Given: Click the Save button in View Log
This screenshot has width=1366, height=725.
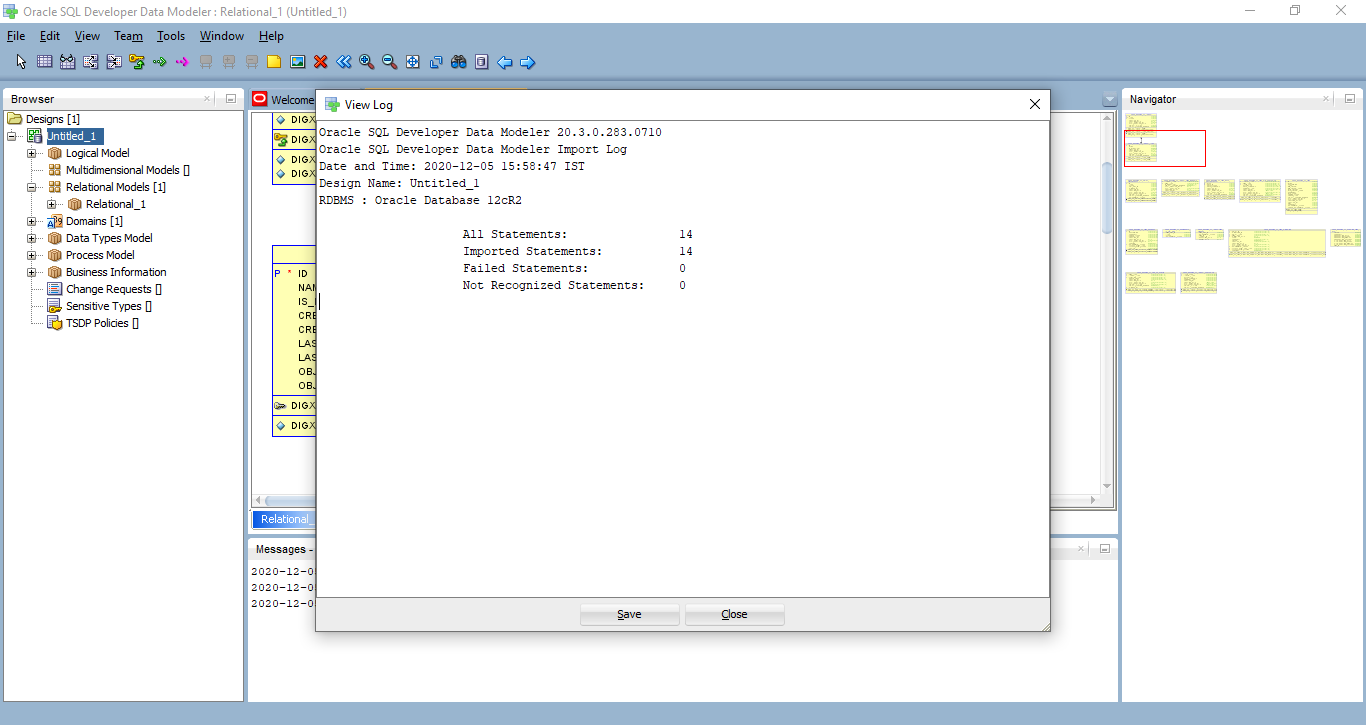Looking at the screenshot, I should click(630, 614).
